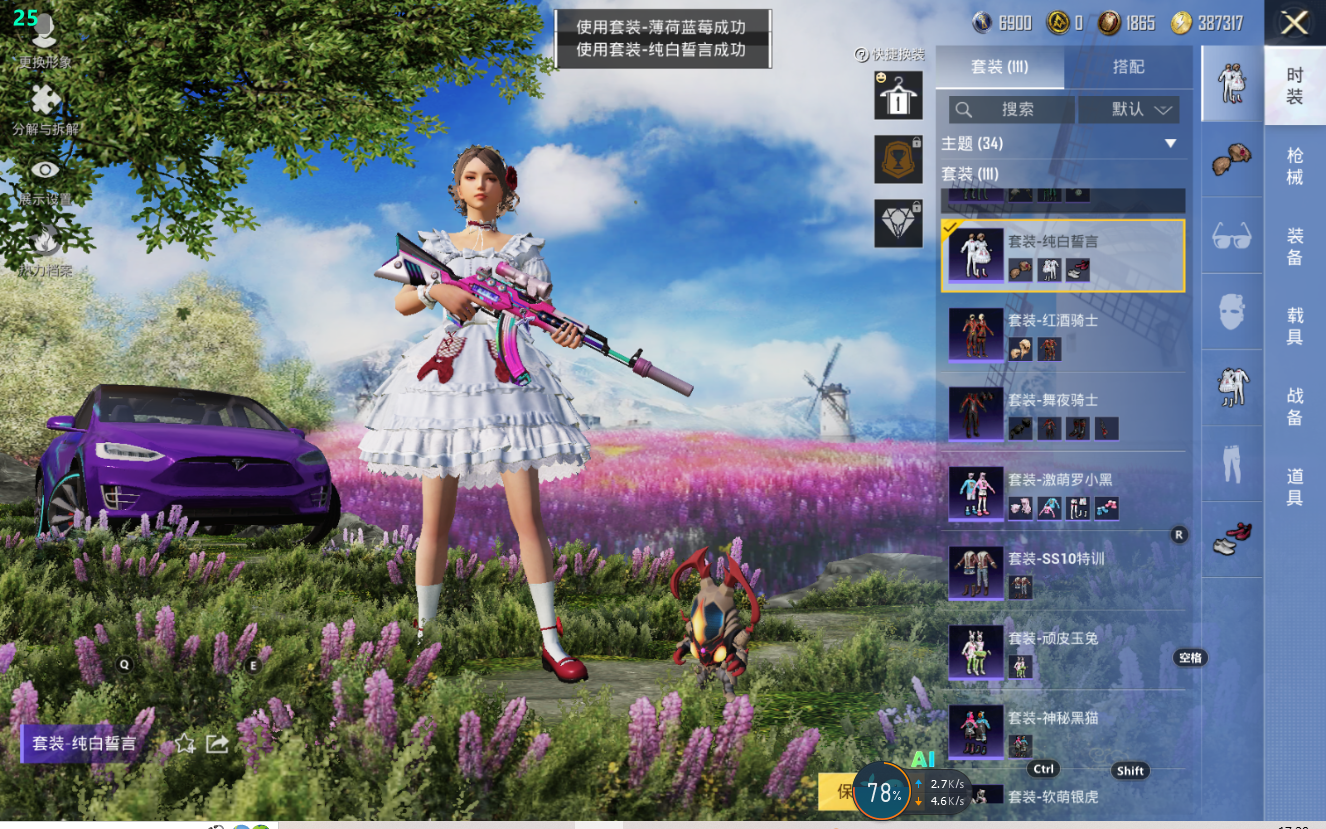Screen dimensions: 1326x829
Task: Open the hanger quick-outfit slot 1
Action: tap(898, 97)
